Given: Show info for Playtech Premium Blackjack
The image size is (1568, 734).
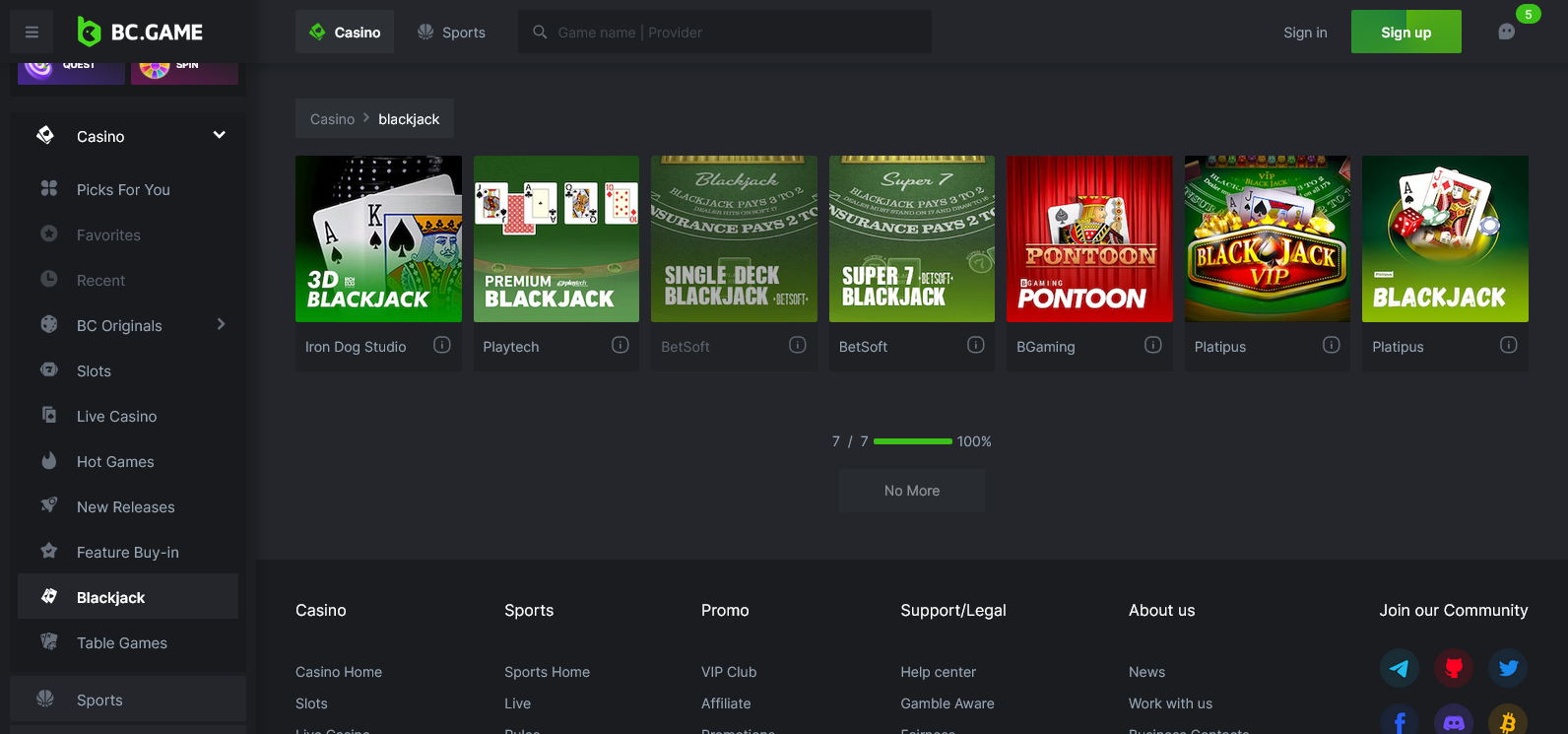Looking at the screenshot, I should coord(621,345).
